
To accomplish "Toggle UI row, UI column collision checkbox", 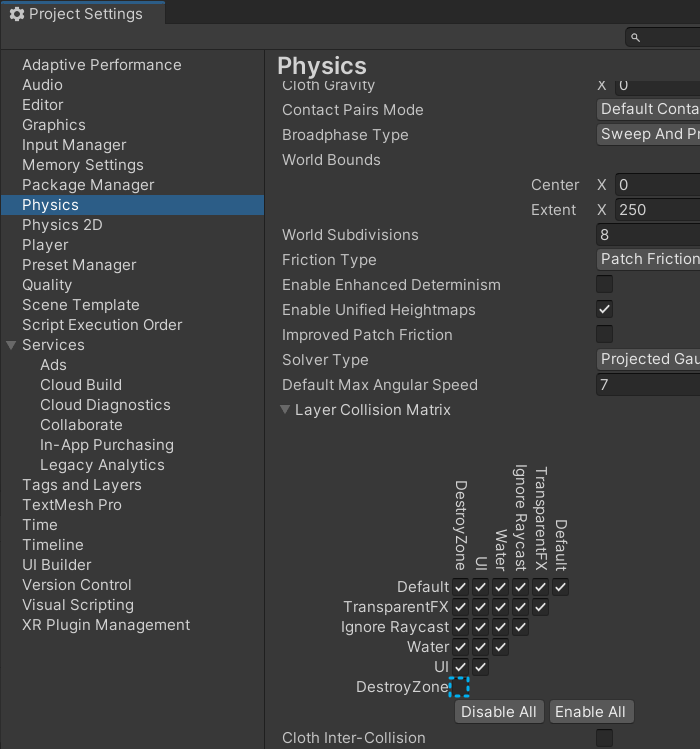I will tap(480, 667).
